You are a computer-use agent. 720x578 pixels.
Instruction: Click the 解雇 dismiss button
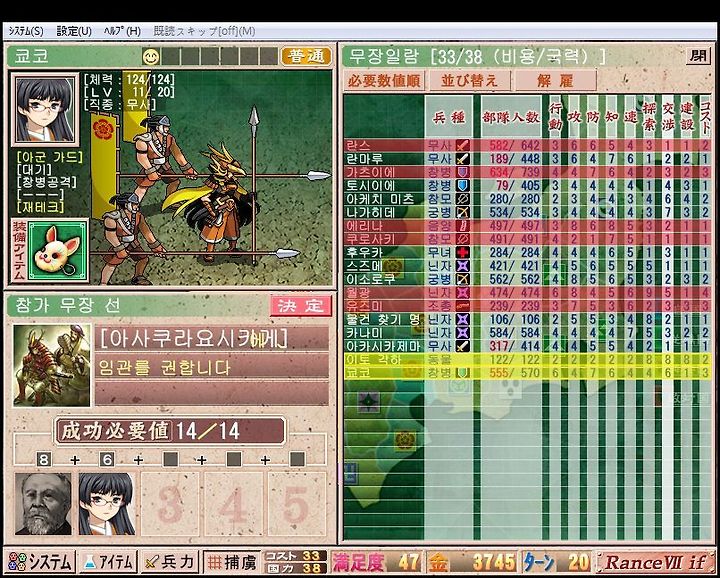pyautogui.click(x=555, y=81)
